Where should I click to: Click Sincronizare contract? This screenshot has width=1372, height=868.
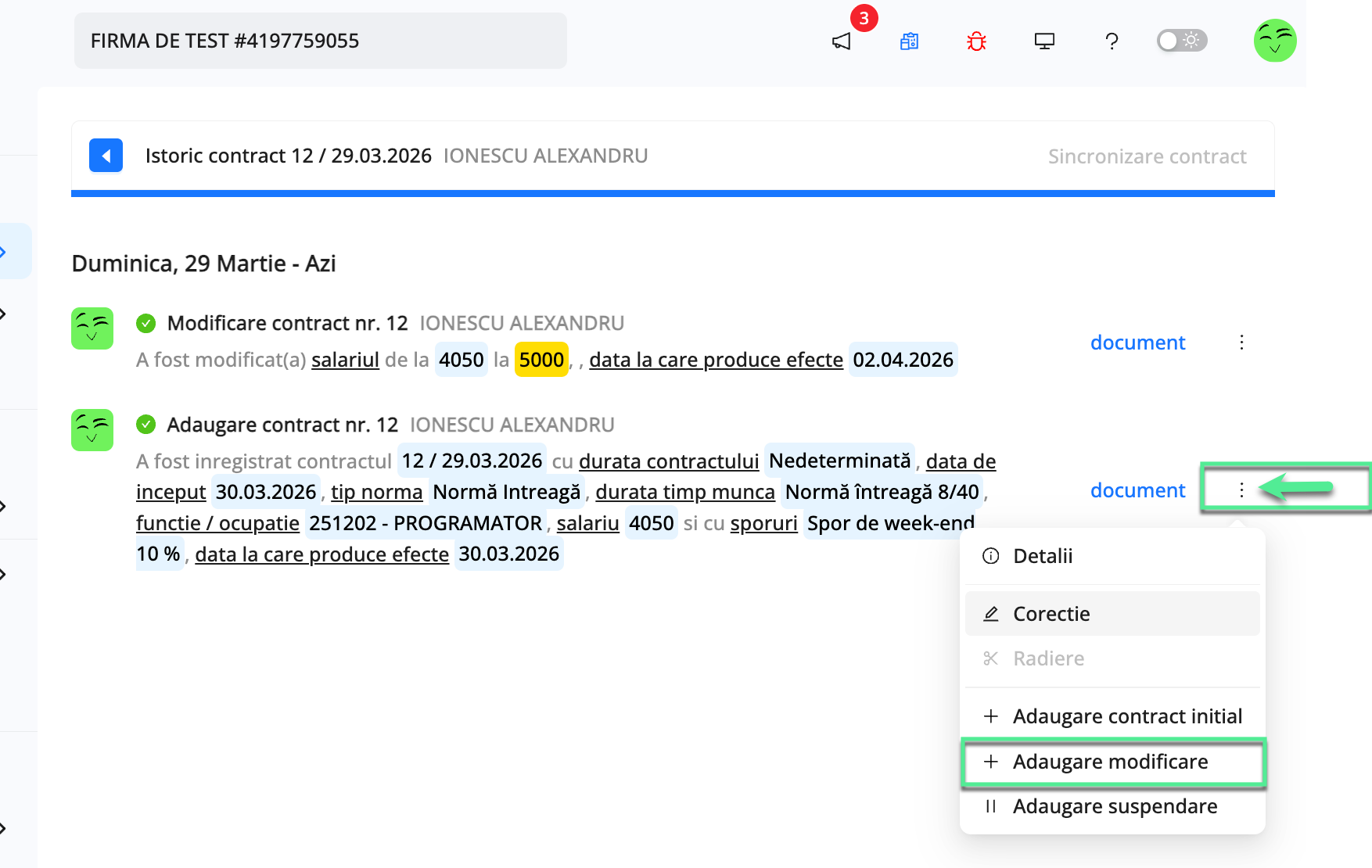(x=1148, y=156)
